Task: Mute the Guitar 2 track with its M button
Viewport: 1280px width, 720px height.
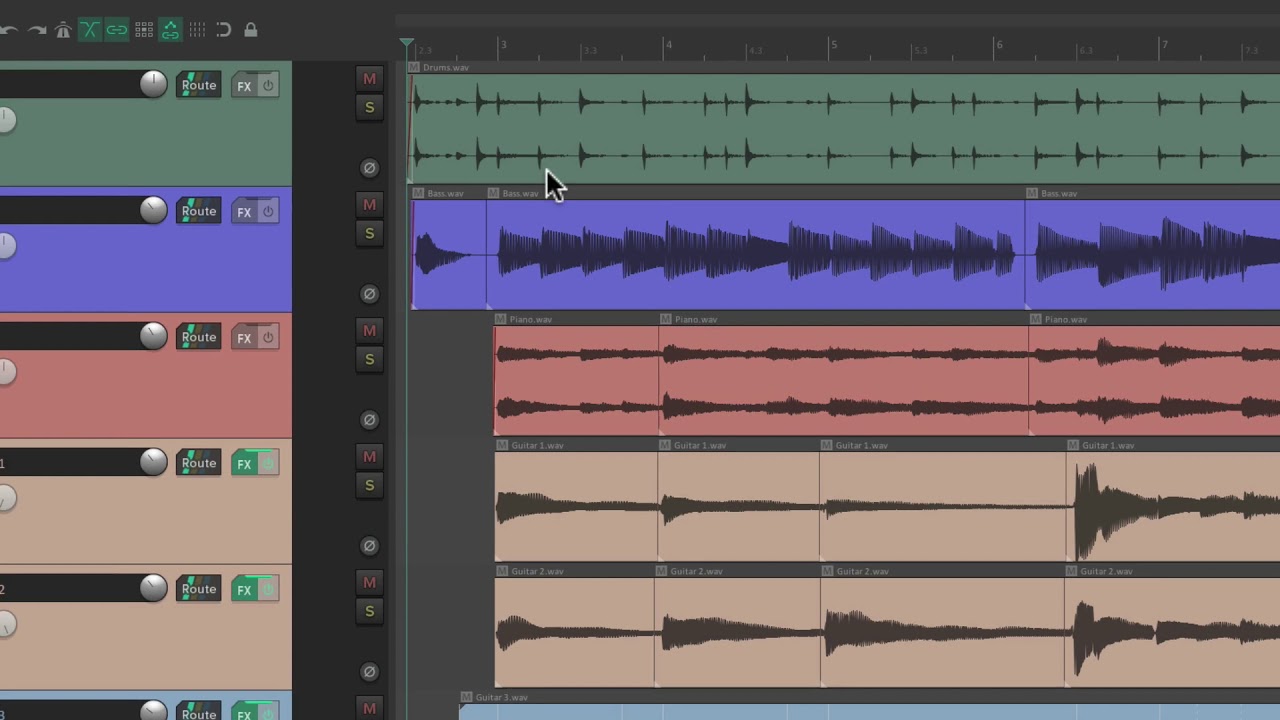Action: point(369,583)
